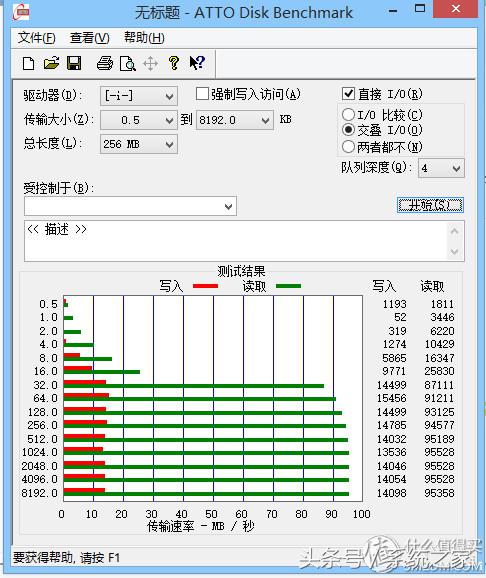Open the 帮助(H) menu
The height and width of the screenshot is (578, 486).
coord(144,38)
